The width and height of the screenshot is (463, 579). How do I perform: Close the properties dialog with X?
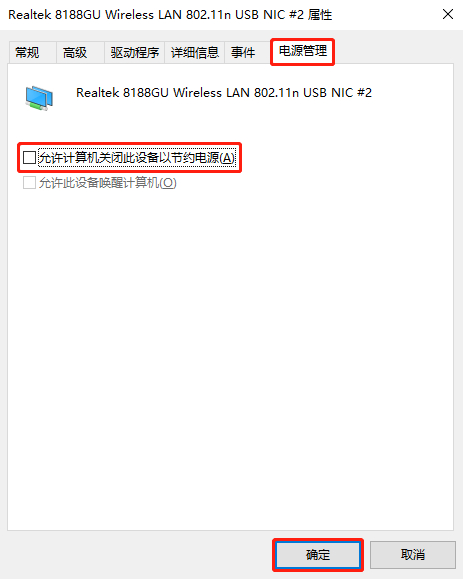pyautogui.click(x=447, y=14)
